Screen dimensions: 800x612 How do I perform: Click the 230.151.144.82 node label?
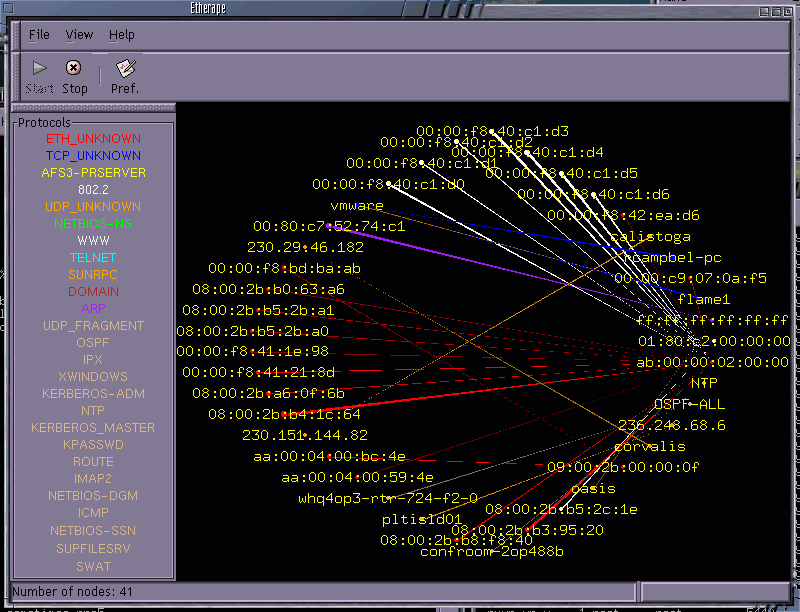(x=305, y=436)
